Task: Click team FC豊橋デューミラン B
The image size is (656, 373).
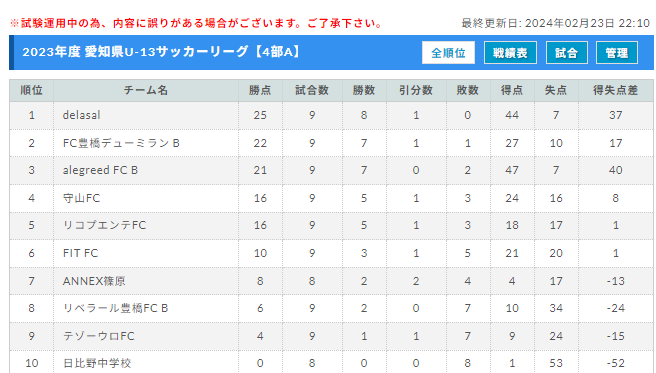Action: (121, 143)
